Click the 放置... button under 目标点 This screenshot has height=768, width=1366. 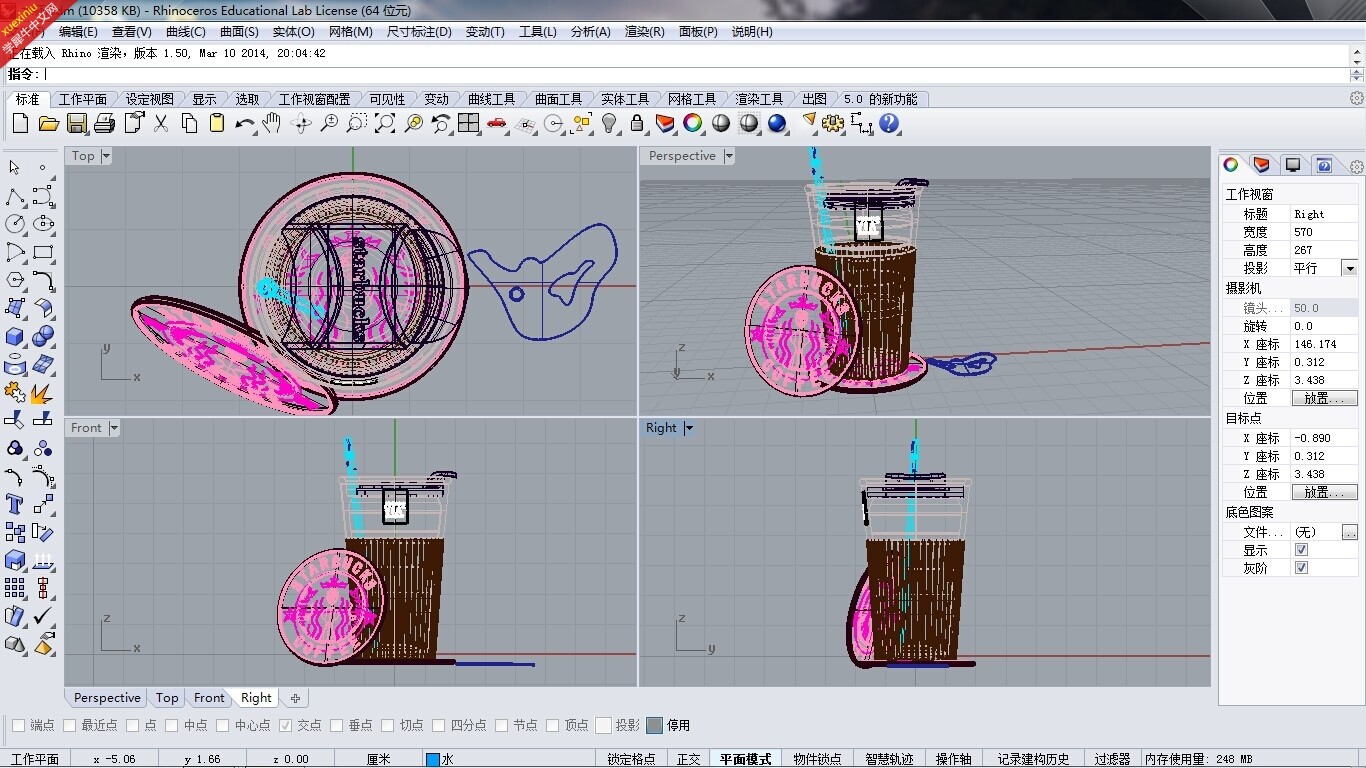[x=1325, y=492]
